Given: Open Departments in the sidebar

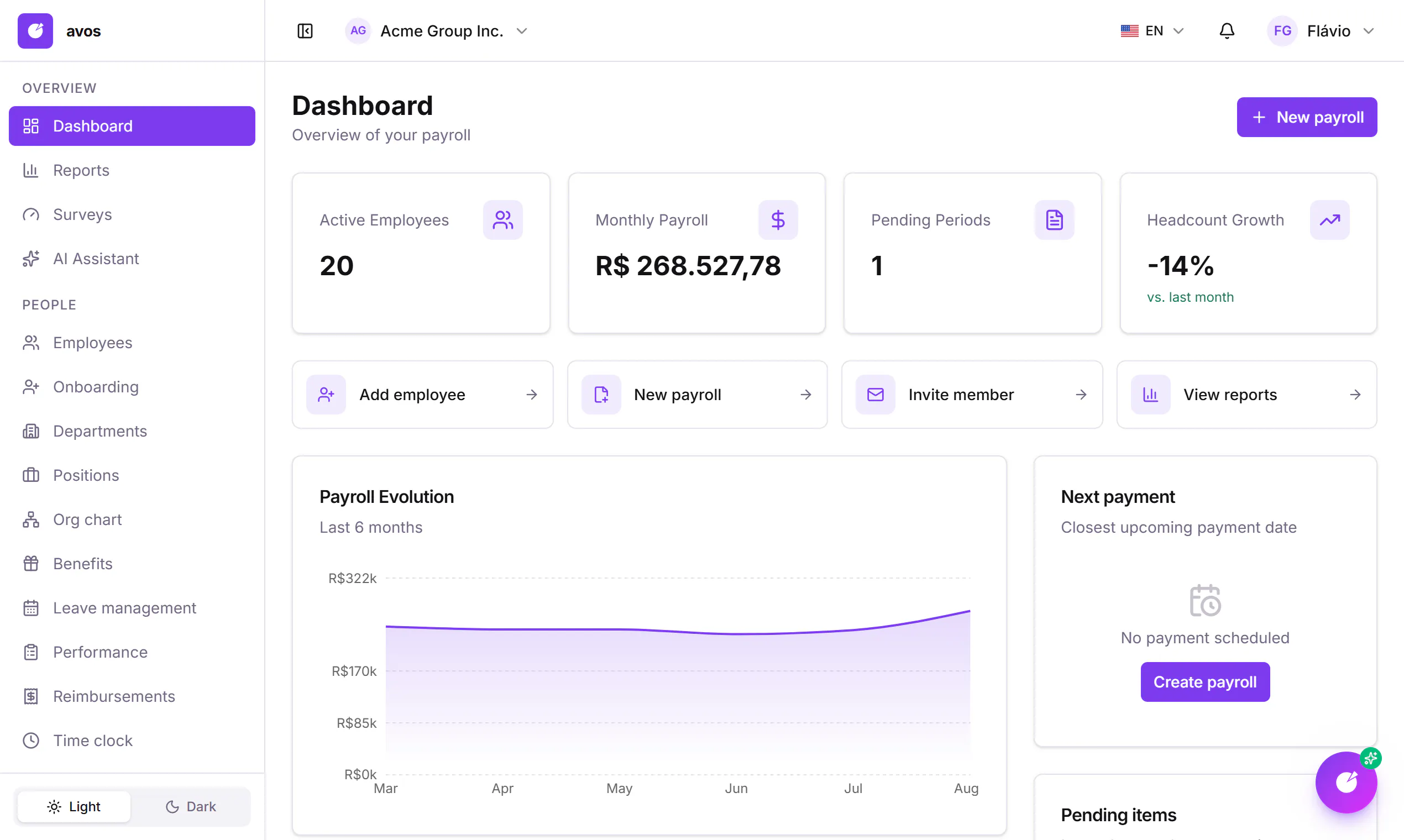Looking at the screenshot, I should pyautogui.click(x=132, y=431).
